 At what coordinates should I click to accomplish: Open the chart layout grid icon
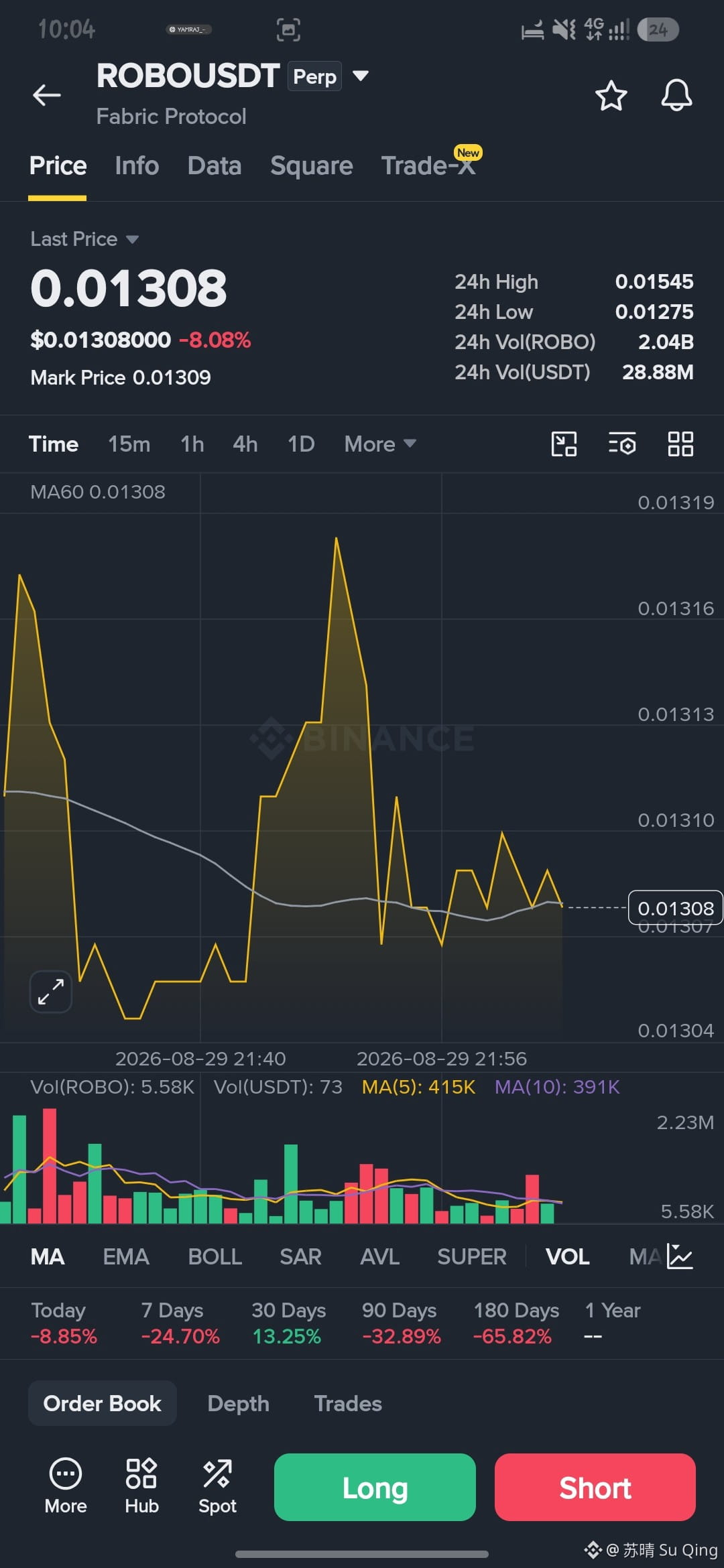pyautogui.click(x=680, y=444)
